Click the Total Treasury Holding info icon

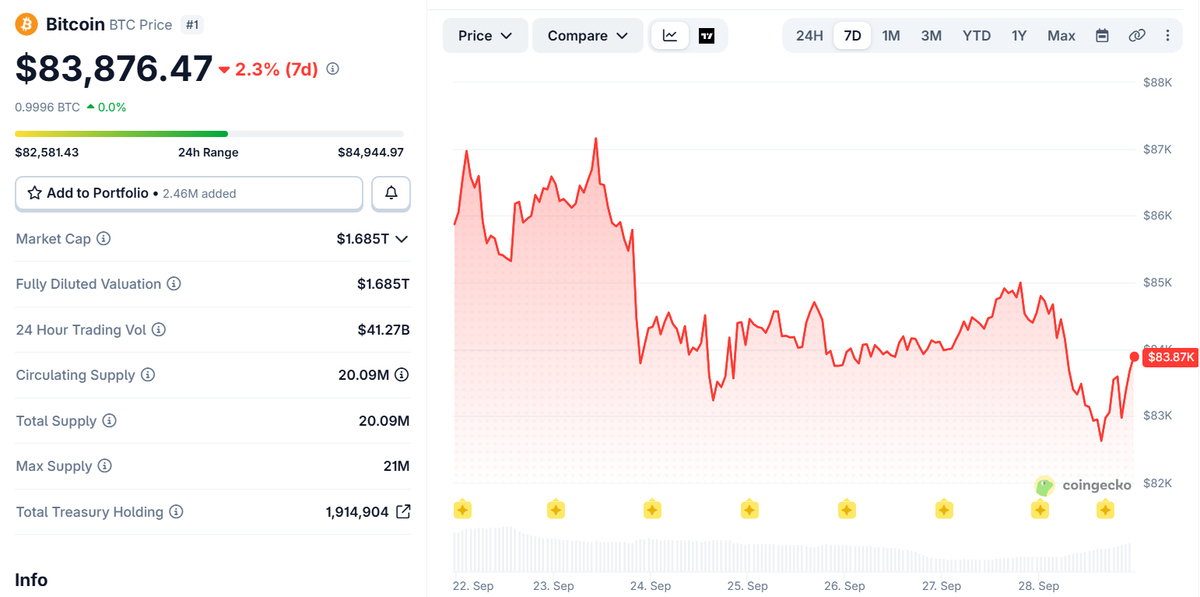click(x=176, y=512)
